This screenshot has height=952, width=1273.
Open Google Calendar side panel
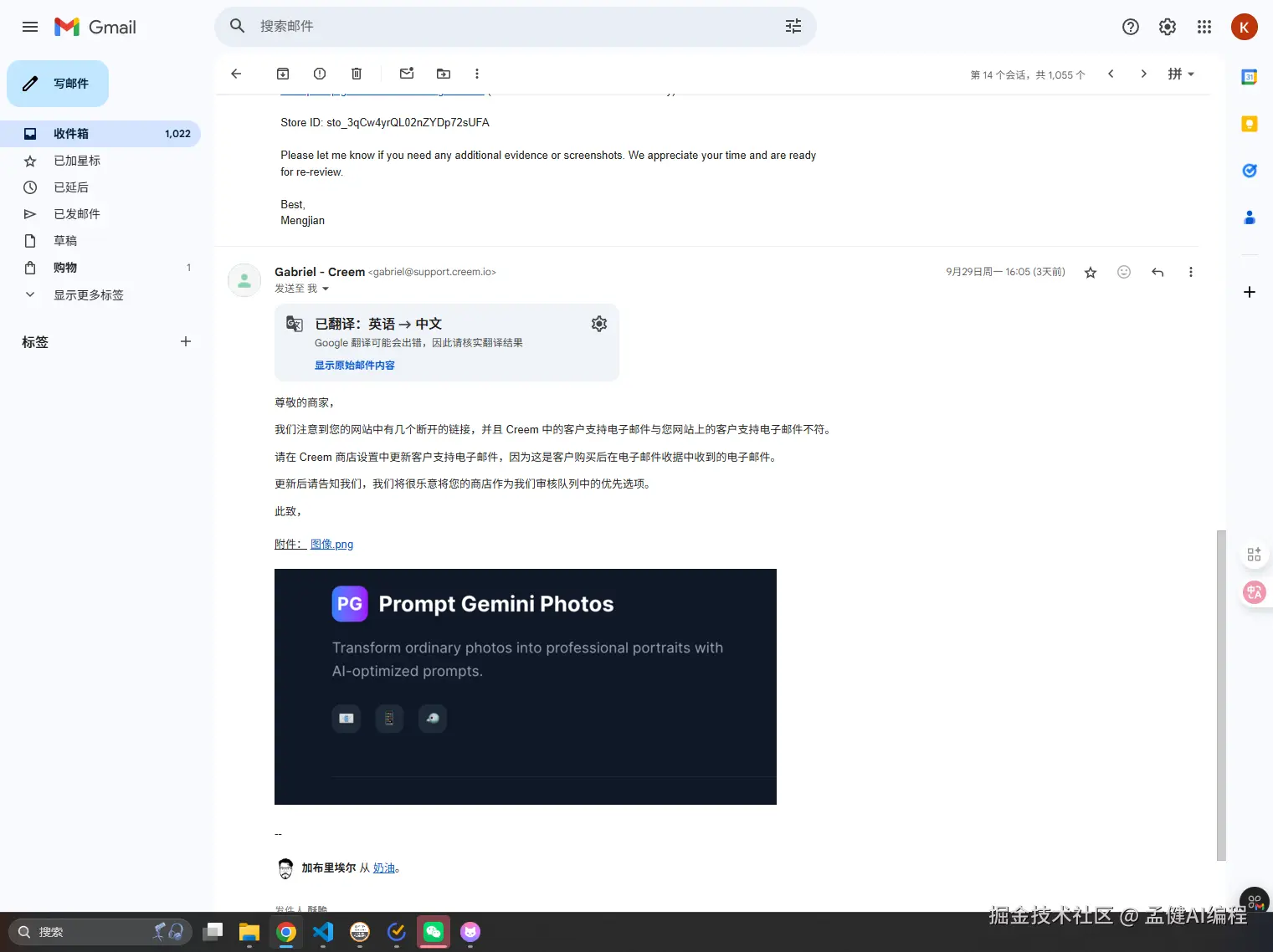[x=1250, y=77]
